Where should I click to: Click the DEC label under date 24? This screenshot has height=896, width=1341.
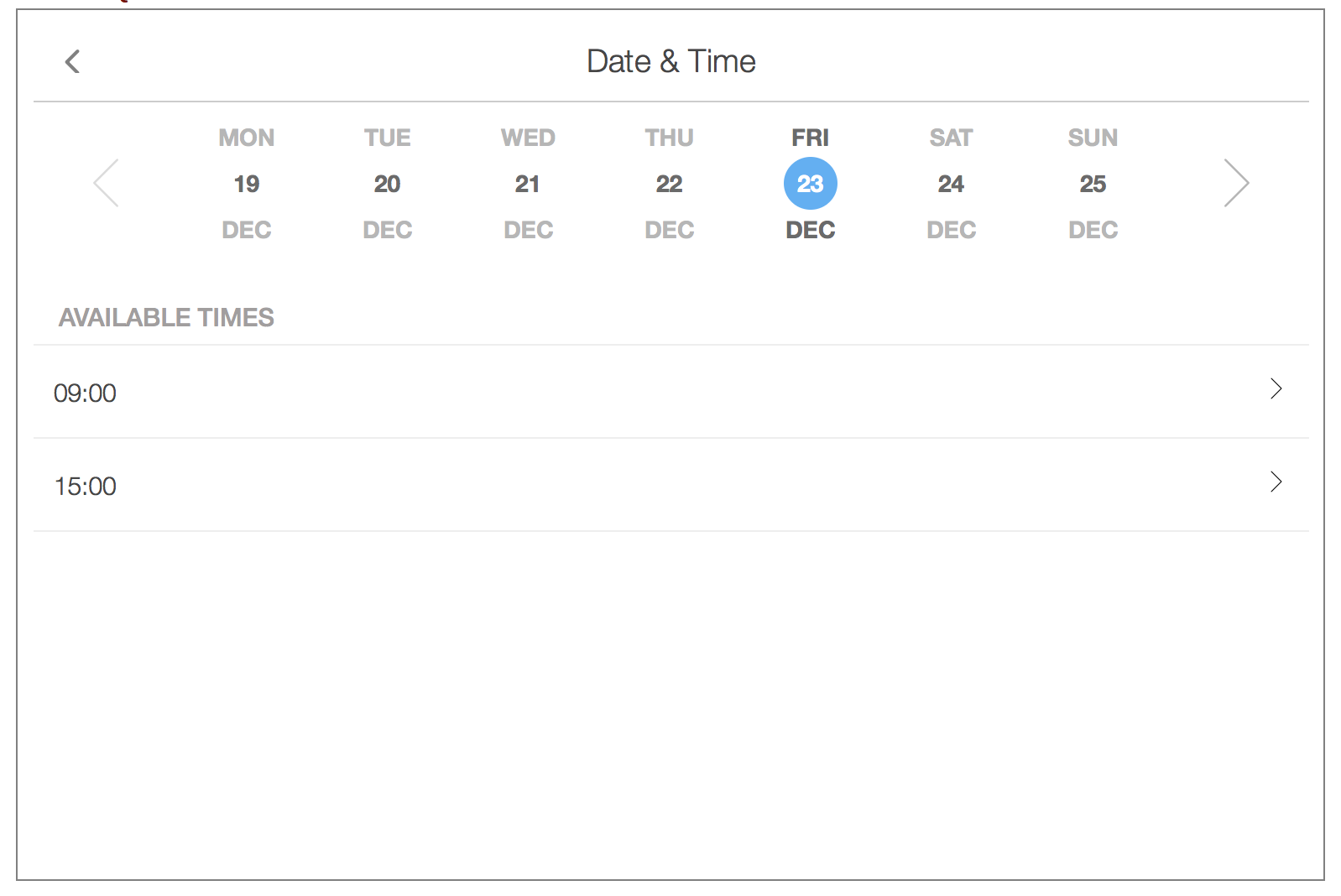pyautogui.click(x=951, y=230)
